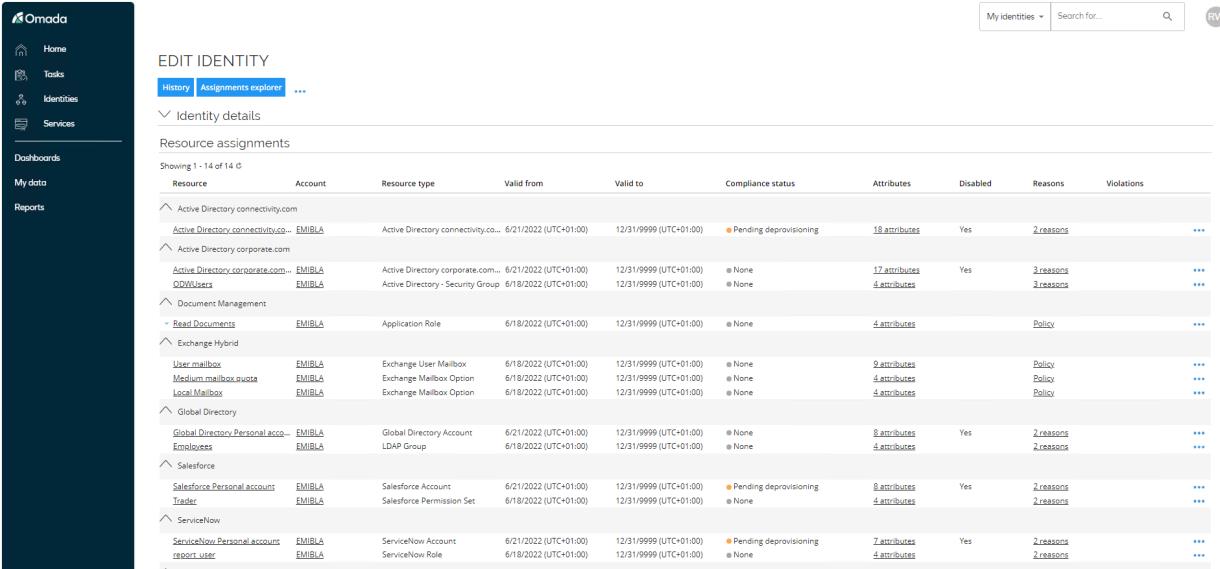
Task: Open the 7 attributes link
Action: (x=894, y=541)
